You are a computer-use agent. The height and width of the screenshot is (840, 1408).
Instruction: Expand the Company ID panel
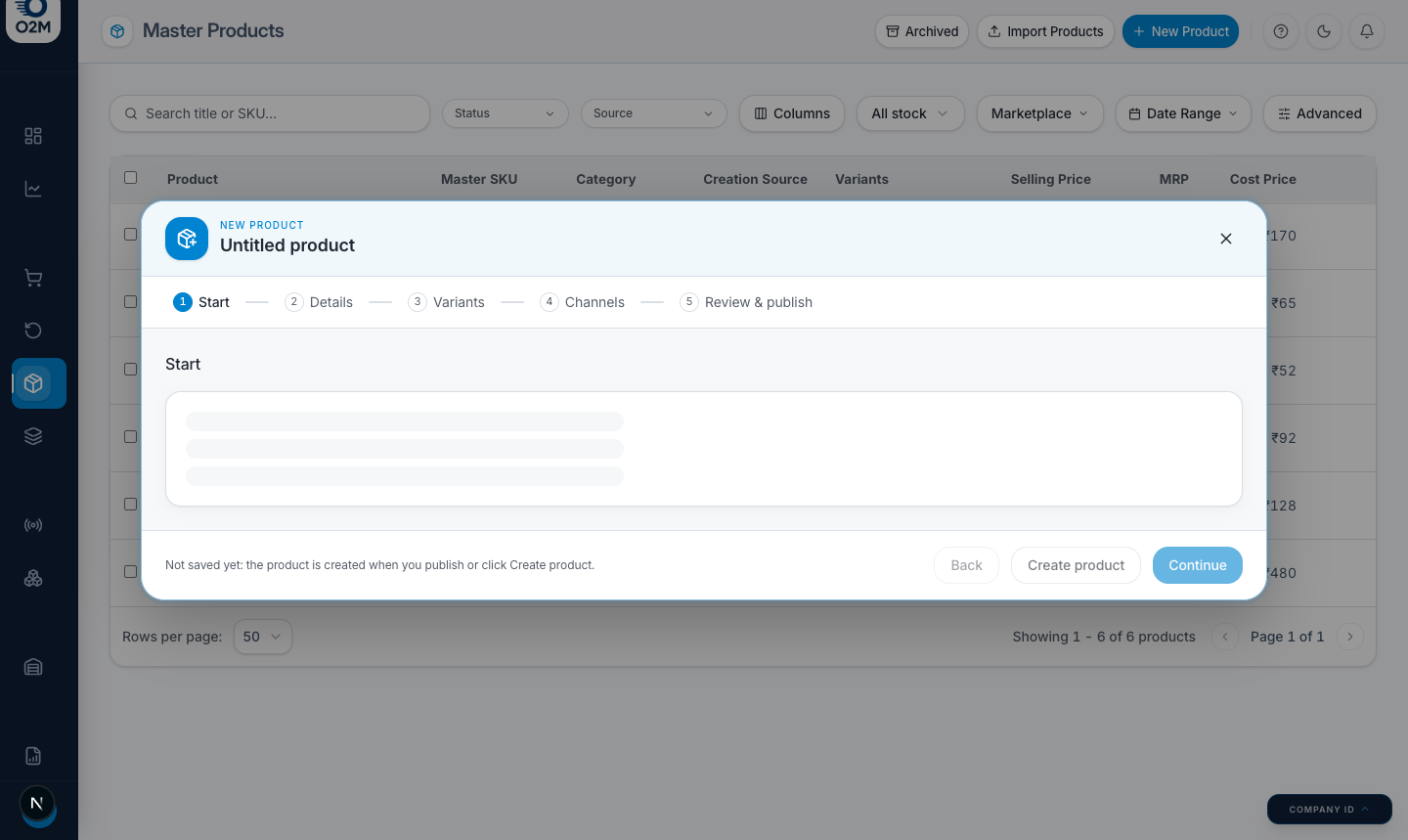pyautogui.click(x=1330, y=810)
